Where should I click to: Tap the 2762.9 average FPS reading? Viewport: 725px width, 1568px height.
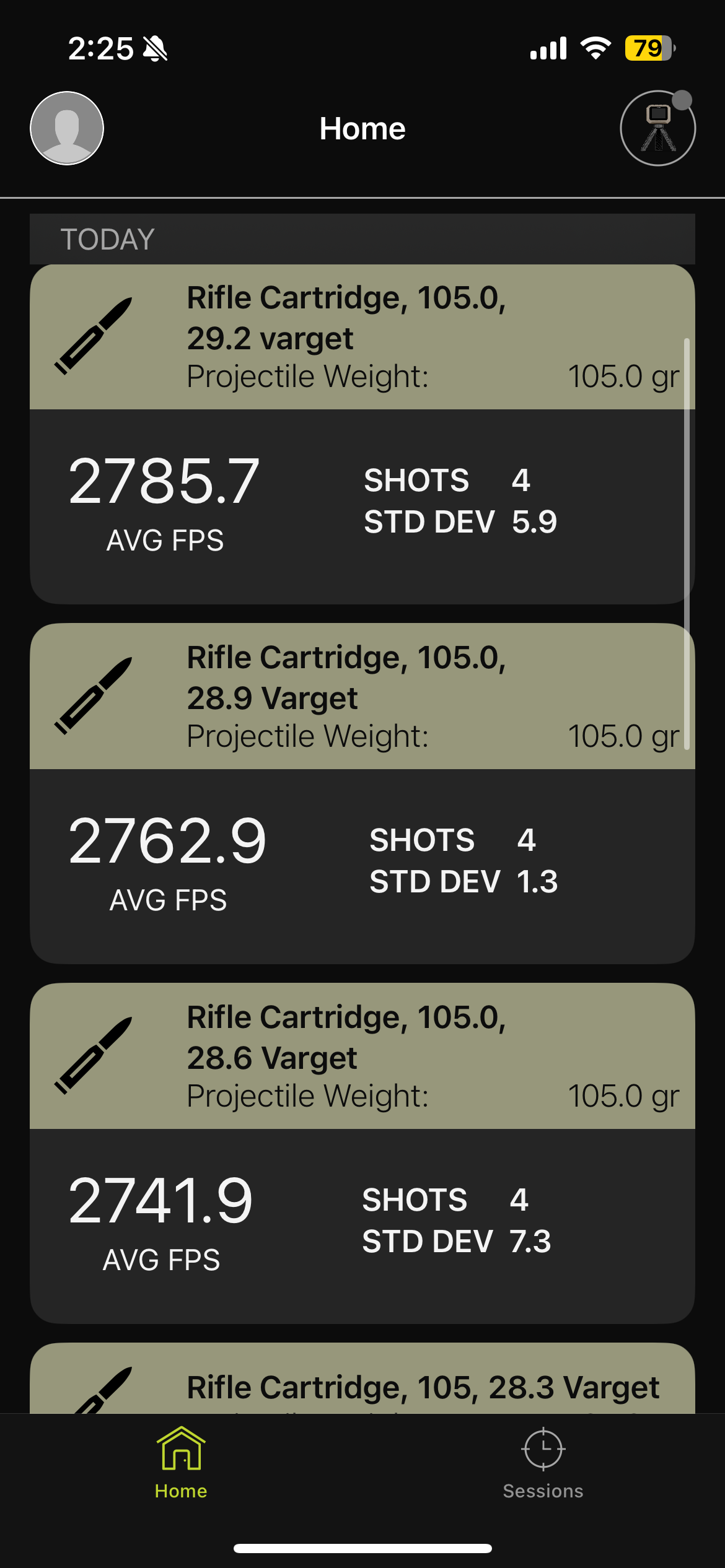coord(167,841)
